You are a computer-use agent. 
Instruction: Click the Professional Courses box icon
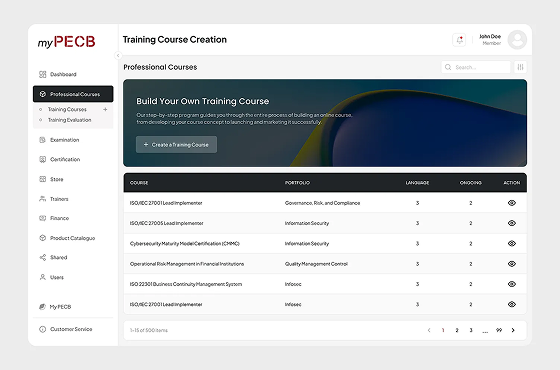(x=42, y=94)
